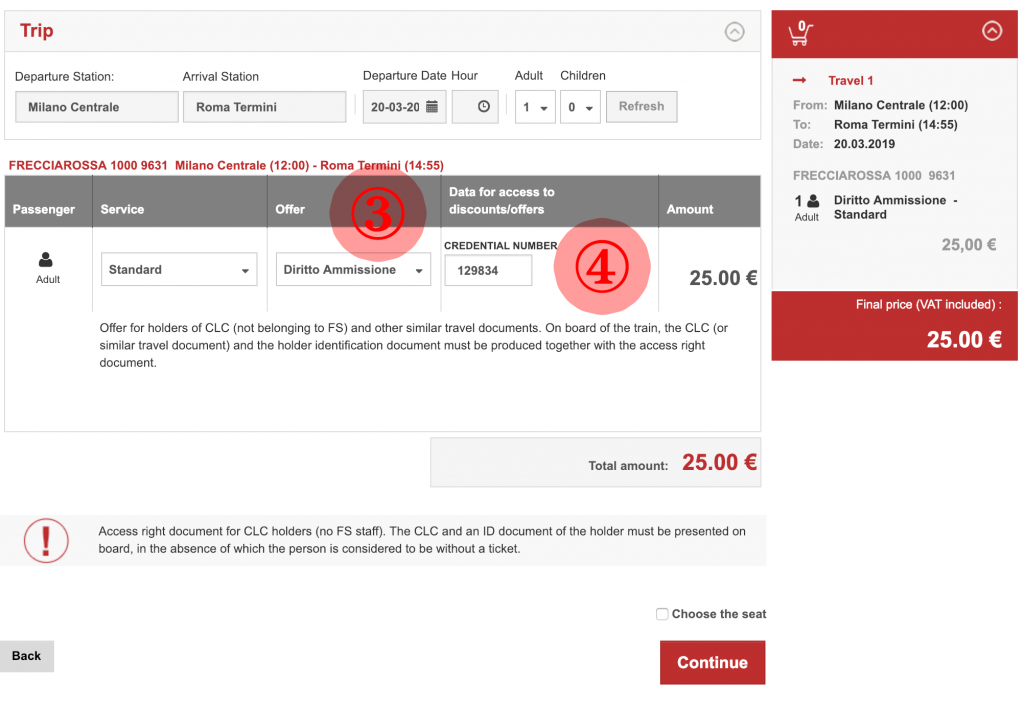The width and height of the screenshot is (1024, 706).
Task: Click the Continue button
Action: pos(712,662)
